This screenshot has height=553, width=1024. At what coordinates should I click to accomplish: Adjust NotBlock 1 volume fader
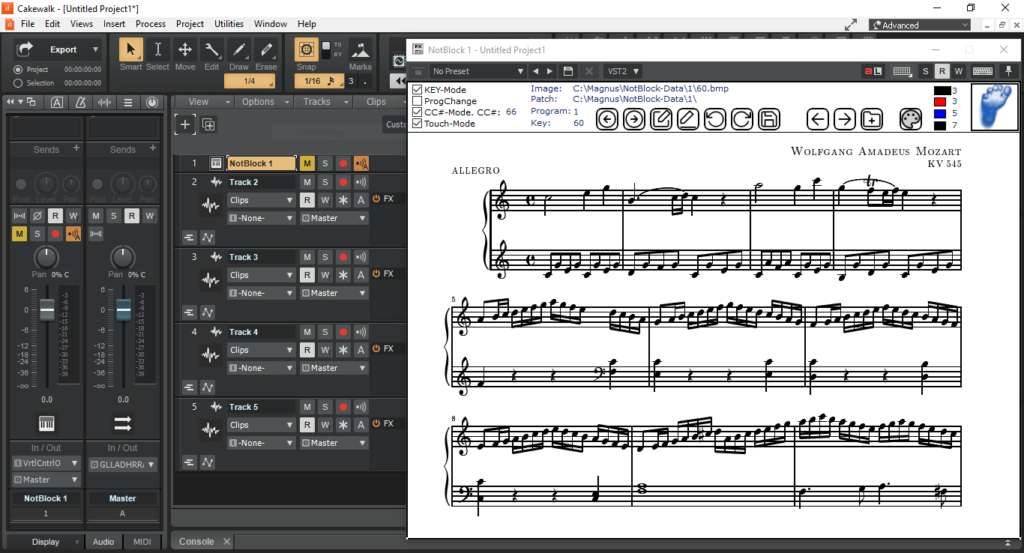pos(47,309)
